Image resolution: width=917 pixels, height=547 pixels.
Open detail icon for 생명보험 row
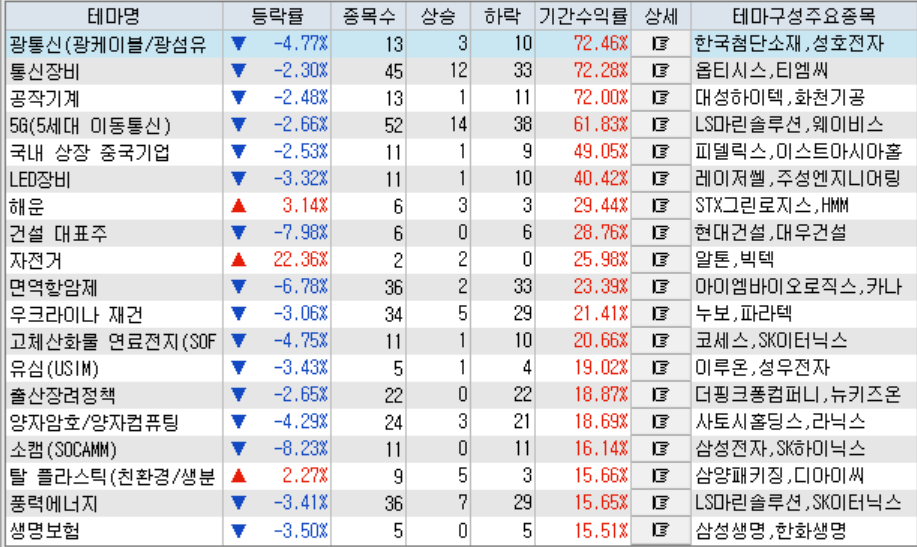[x=661, y=531]
